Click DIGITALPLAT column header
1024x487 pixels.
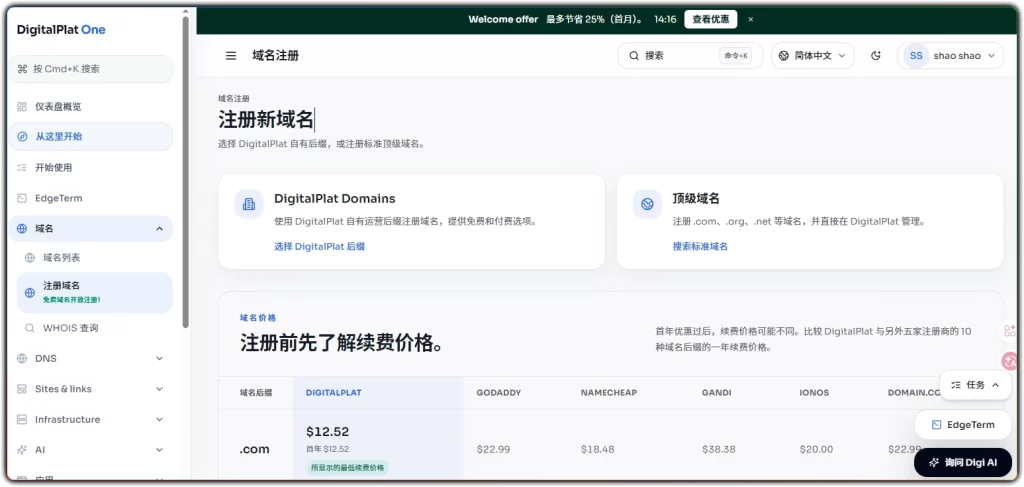coord(334,393)
